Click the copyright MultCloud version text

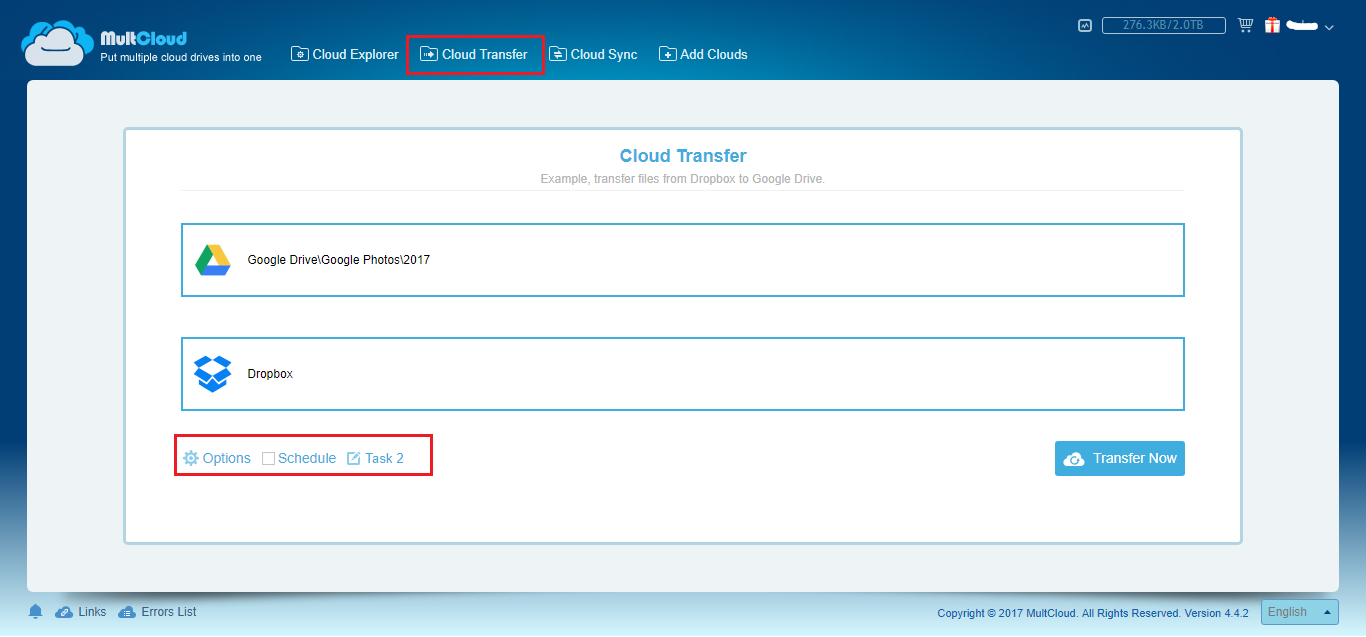1093,613
